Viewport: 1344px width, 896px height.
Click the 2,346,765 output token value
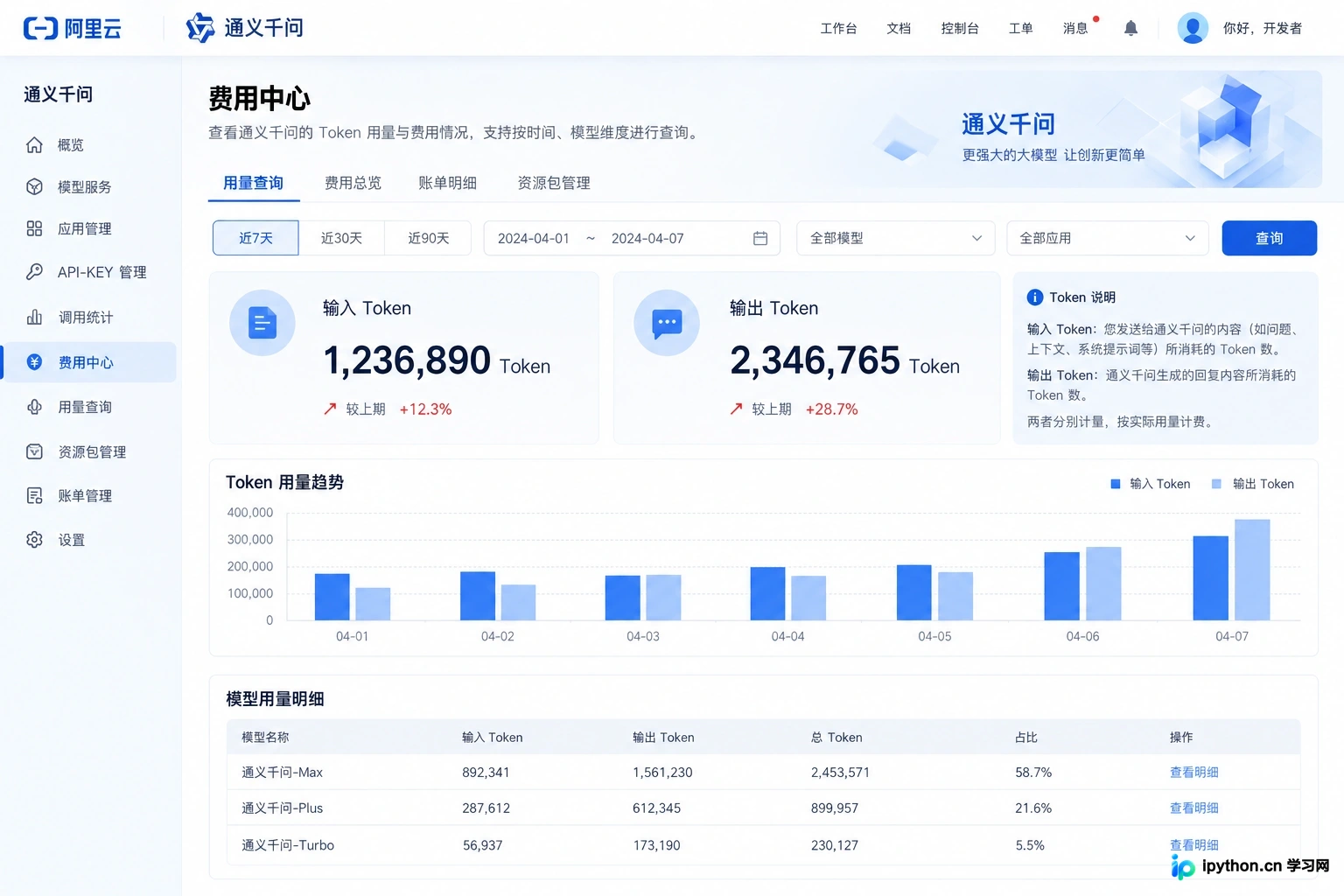tap(815, 360)
